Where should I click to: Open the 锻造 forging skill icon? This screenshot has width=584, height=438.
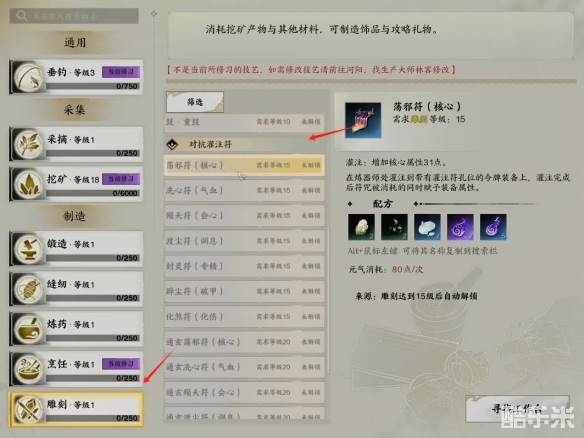pos(27,249)
